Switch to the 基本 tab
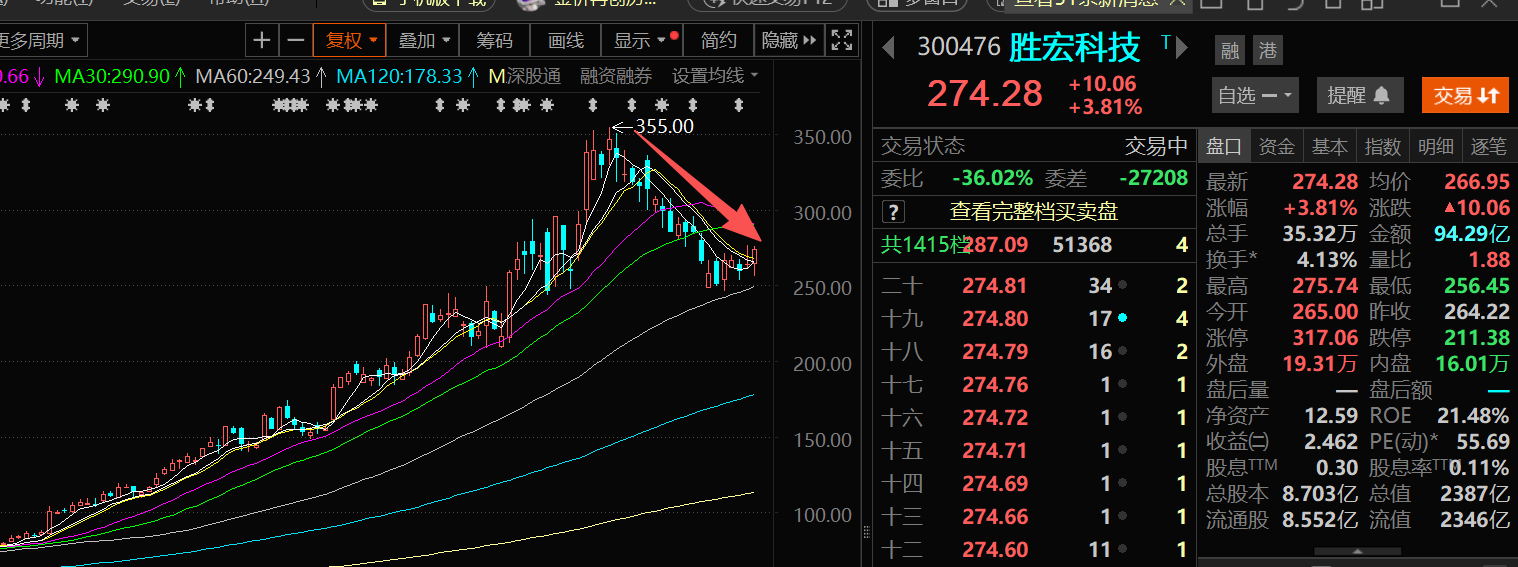Viewport: 1518px width, 567px height. [x=1329, y=147]
